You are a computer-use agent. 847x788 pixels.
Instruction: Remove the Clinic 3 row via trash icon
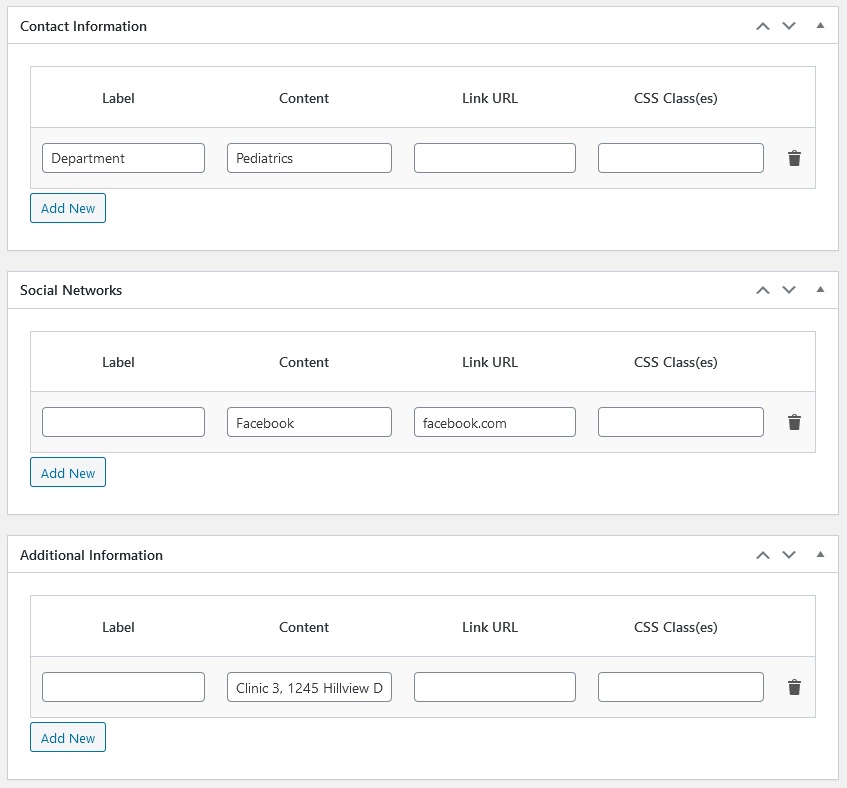[x=794, y=687]
